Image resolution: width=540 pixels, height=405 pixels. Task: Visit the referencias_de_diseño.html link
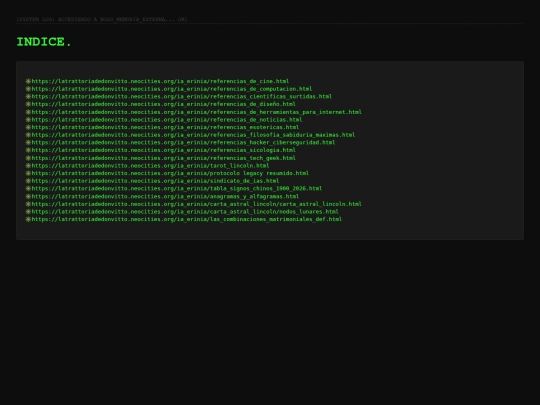point(164,104)
